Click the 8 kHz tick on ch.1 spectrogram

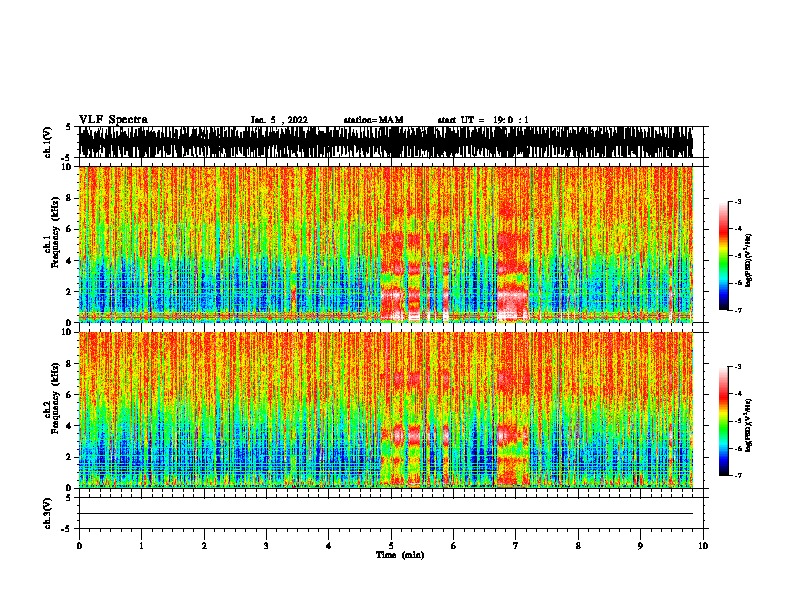pos(69,198)
